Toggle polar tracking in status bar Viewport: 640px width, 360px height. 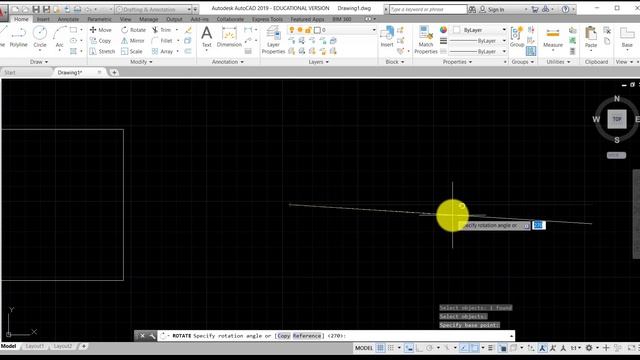pos(429,348)
